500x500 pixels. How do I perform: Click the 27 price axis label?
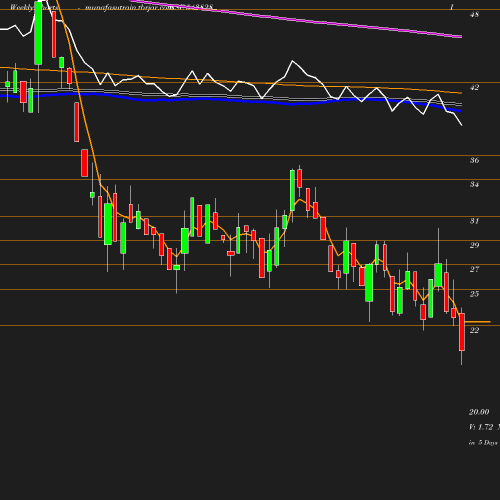click(x=474, y=269)
